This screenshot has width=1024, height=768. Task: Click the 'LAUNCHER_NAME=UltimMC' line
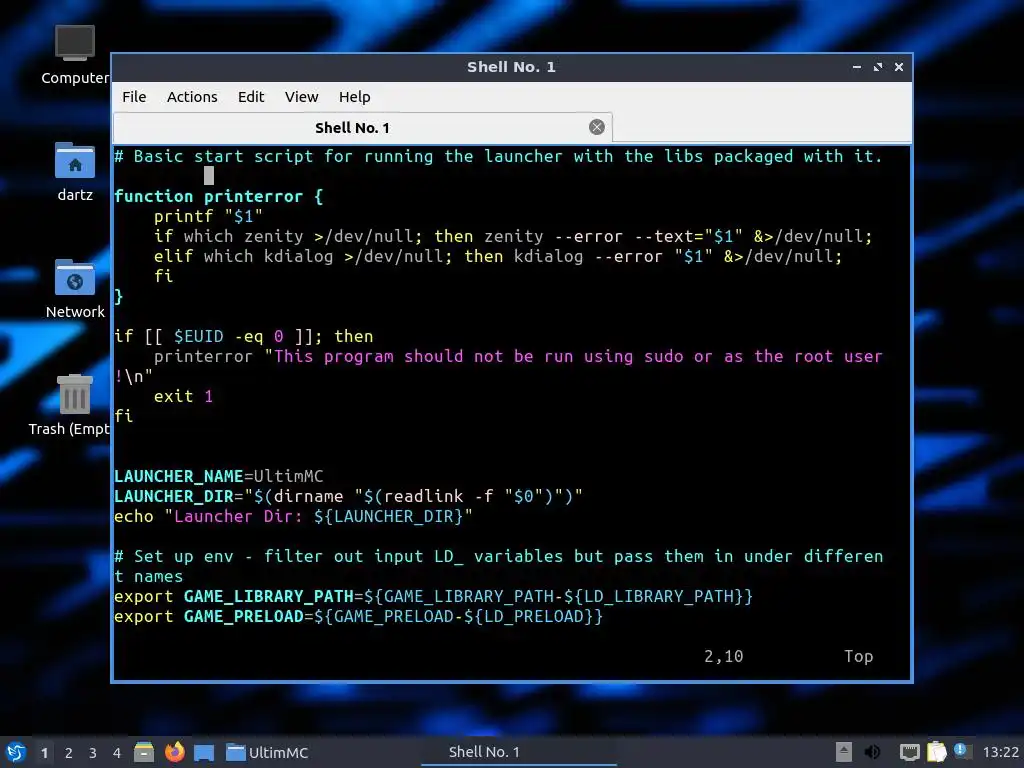tap(218, 476)
